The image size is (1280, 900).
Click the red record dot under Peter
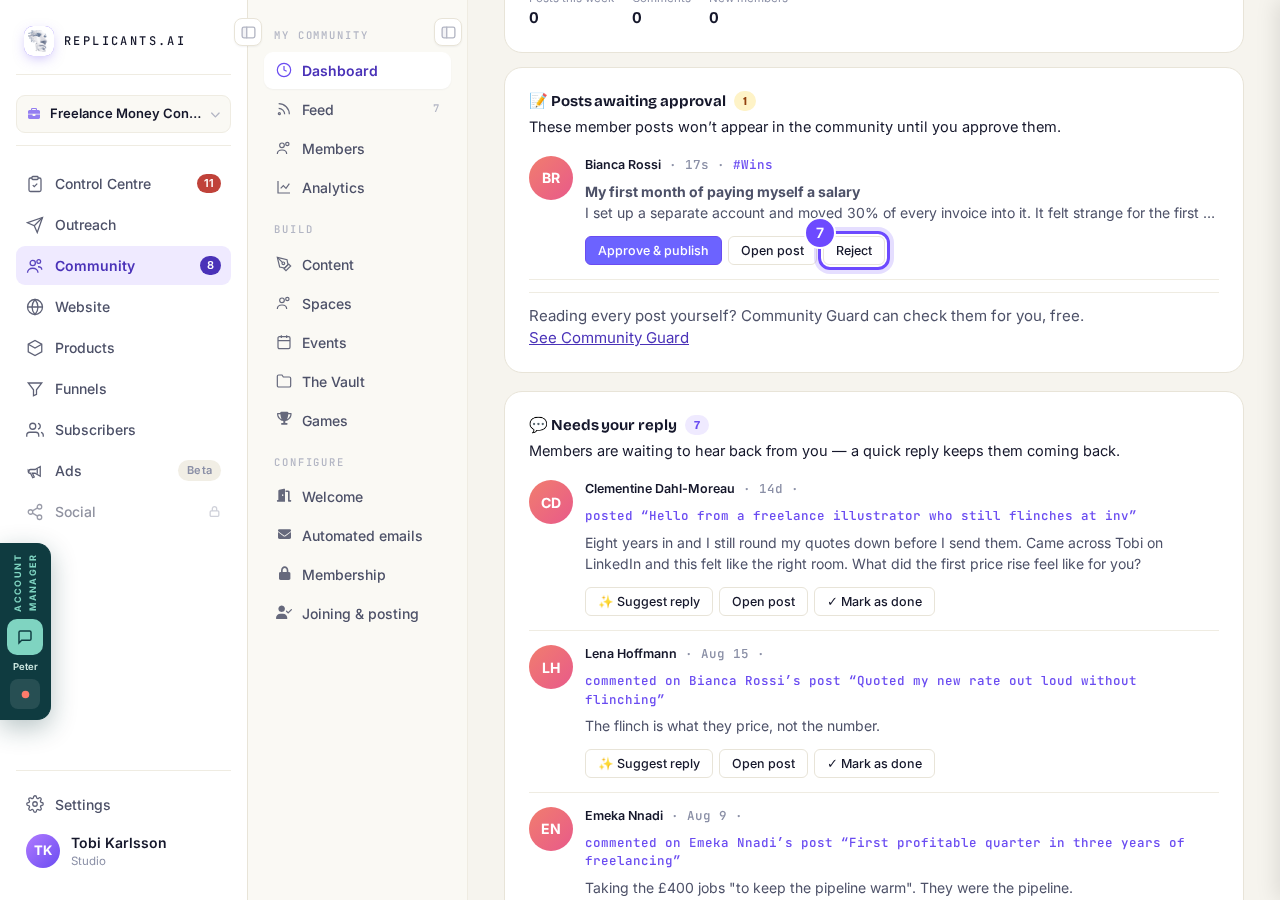[25, 694]
